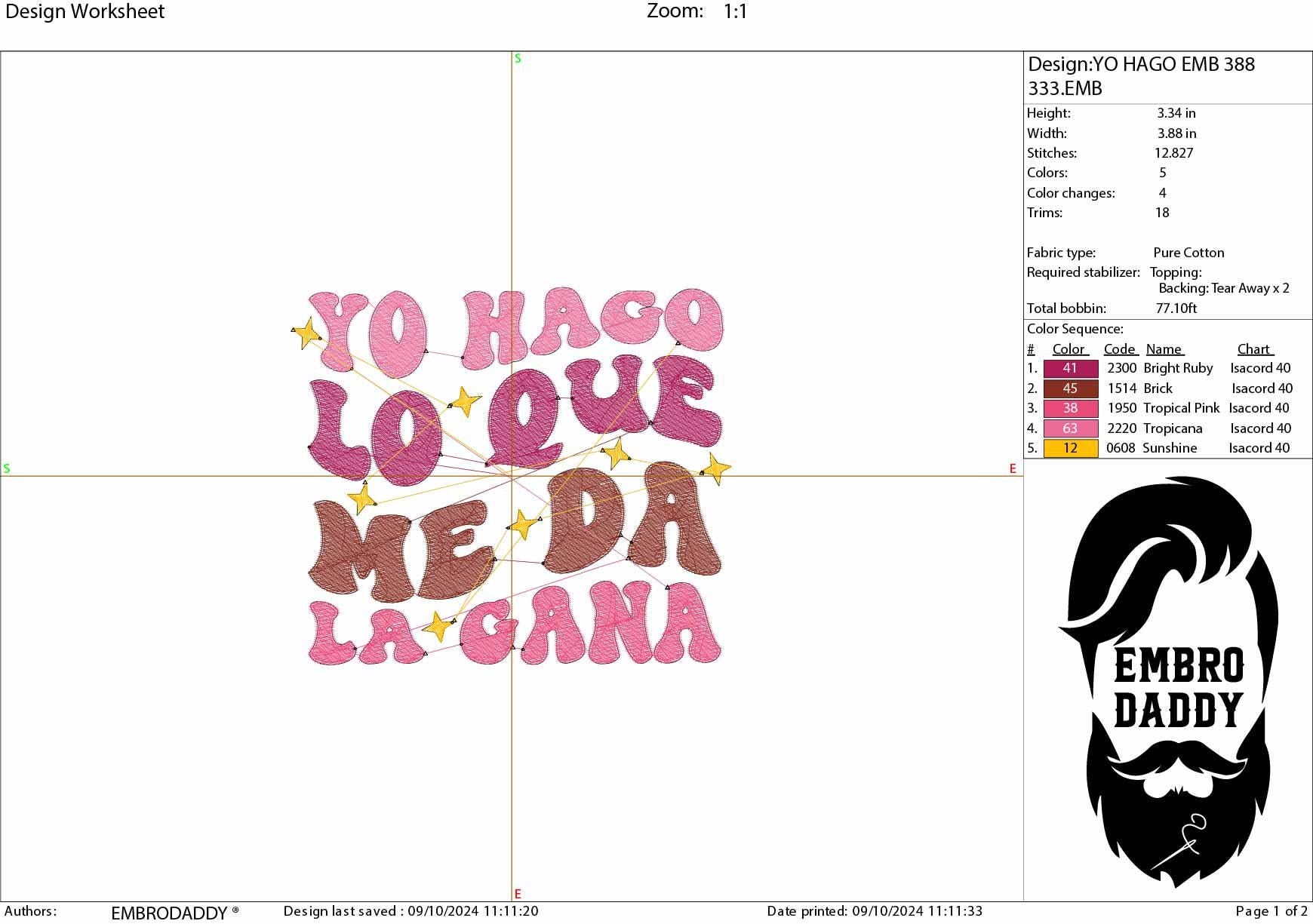Image resolution: width=1313 pixels, height=924 pixels.
Task: Click the zoom value '1:1'
Action: pyautogui.click(x=735, y=11)
